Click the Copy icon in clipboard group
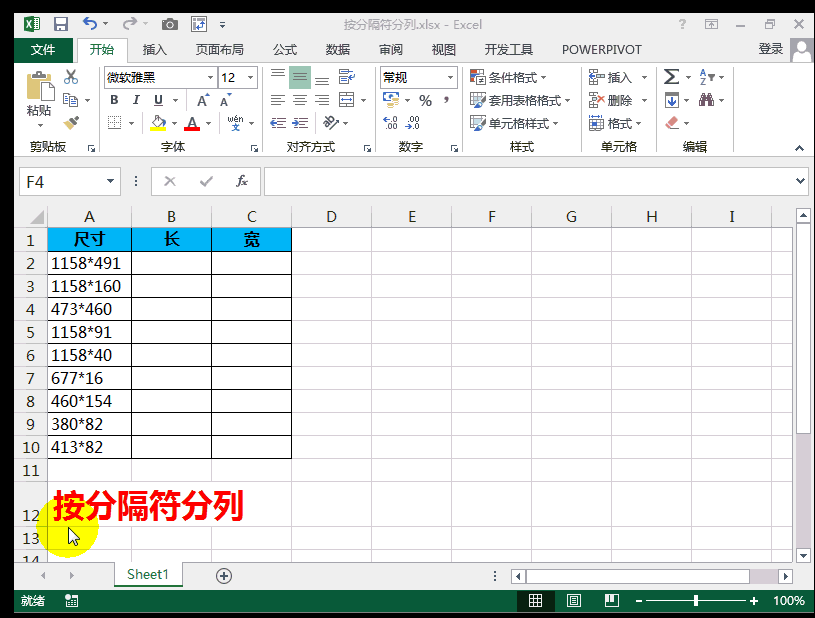 point(70,100)
